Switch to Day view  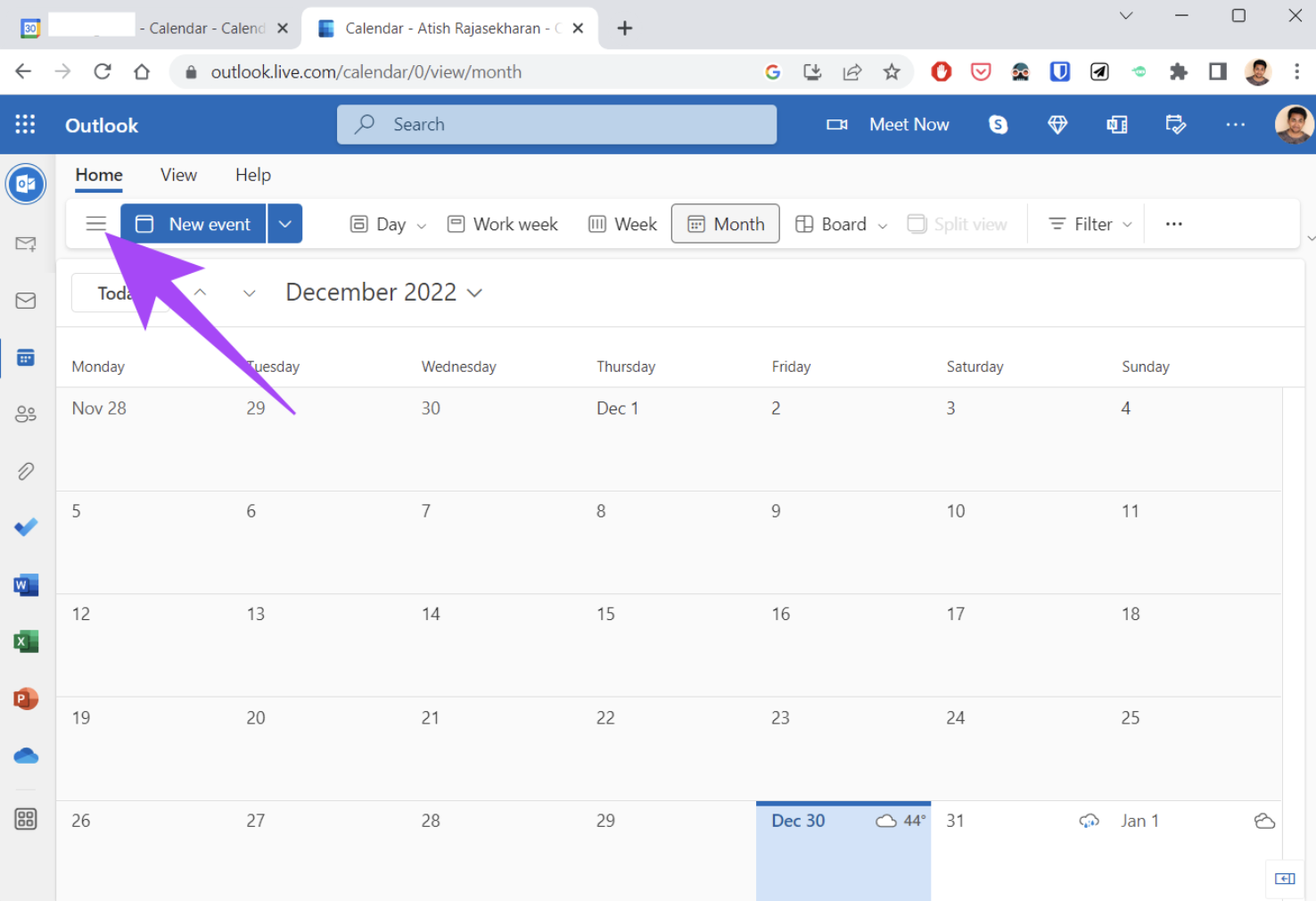[378, 224]
